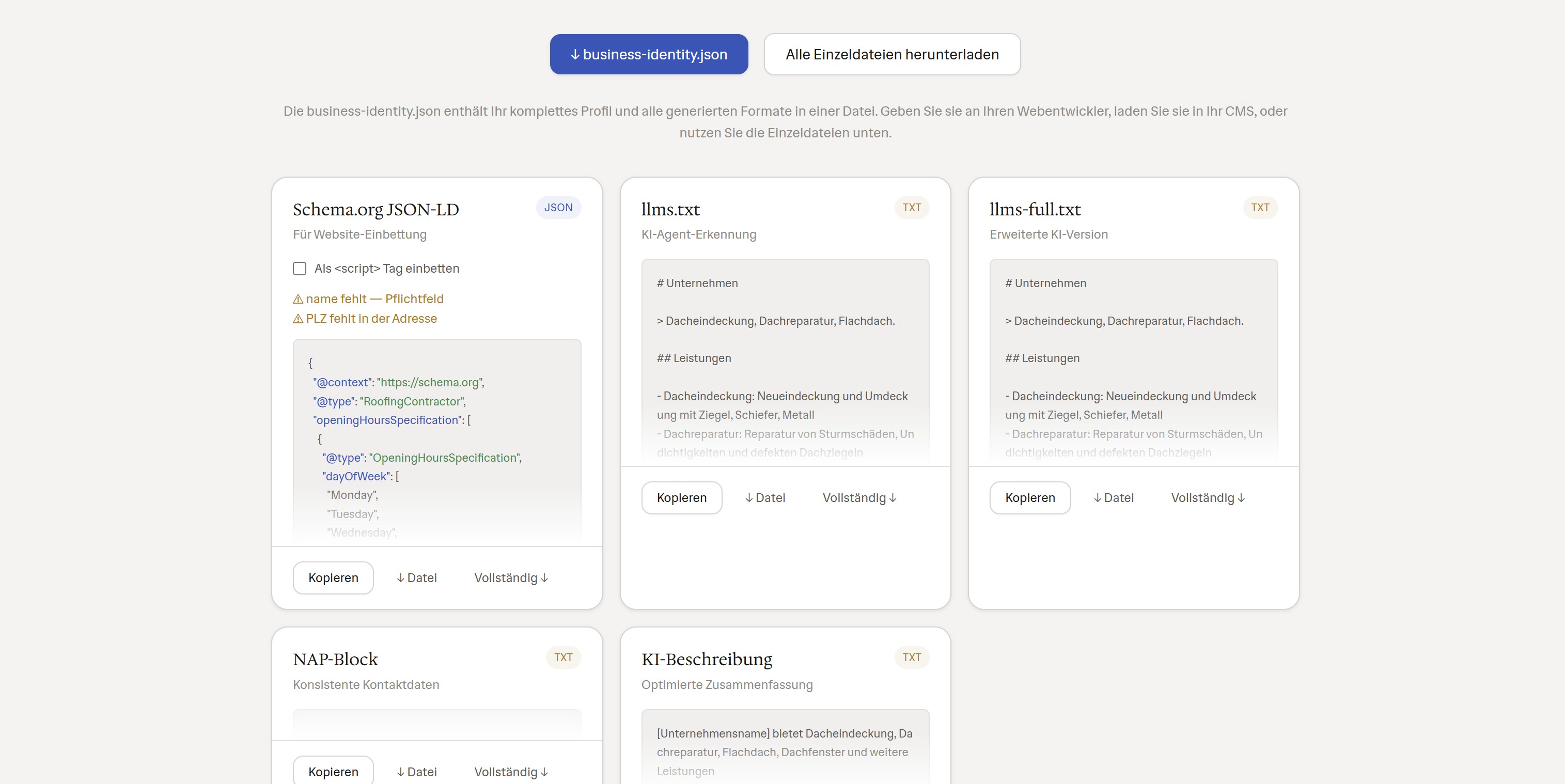
Task: Copy the Schema.org JSON-LD code
Action: tap(332, 577)
